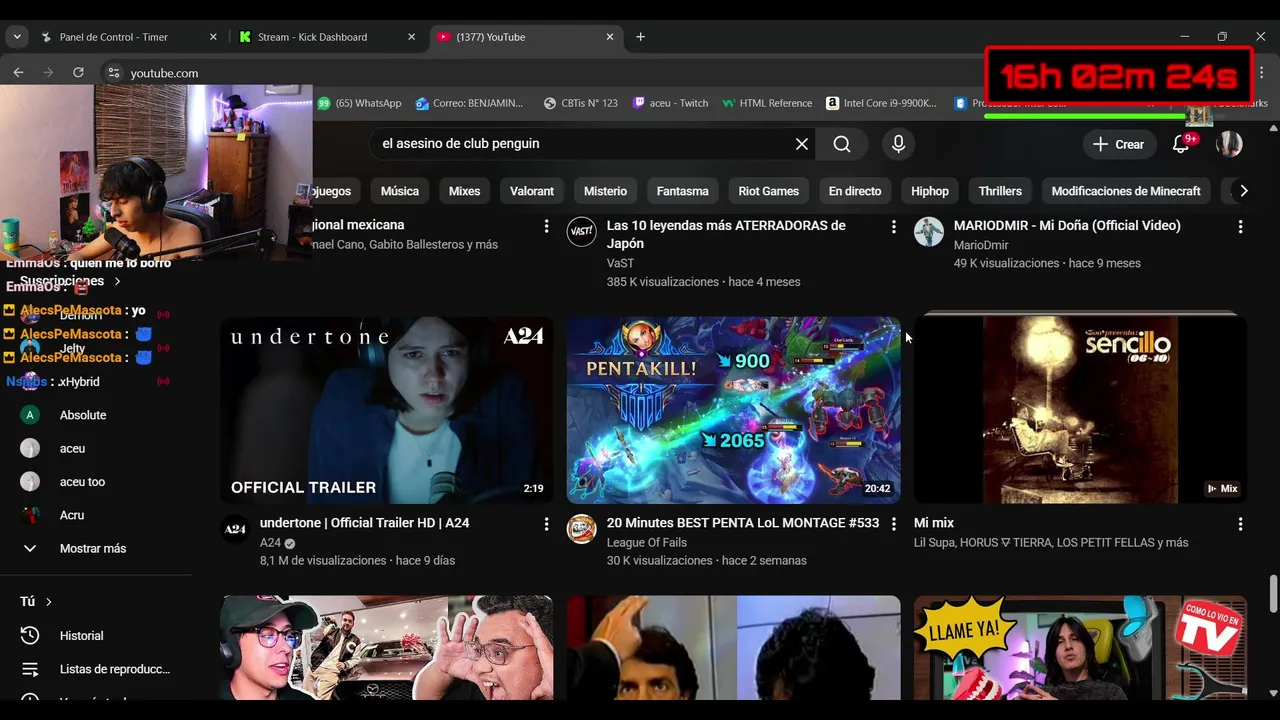Open the Intel Core i9-9900K bookmark
1280x720 pixels.
(882, 103)
